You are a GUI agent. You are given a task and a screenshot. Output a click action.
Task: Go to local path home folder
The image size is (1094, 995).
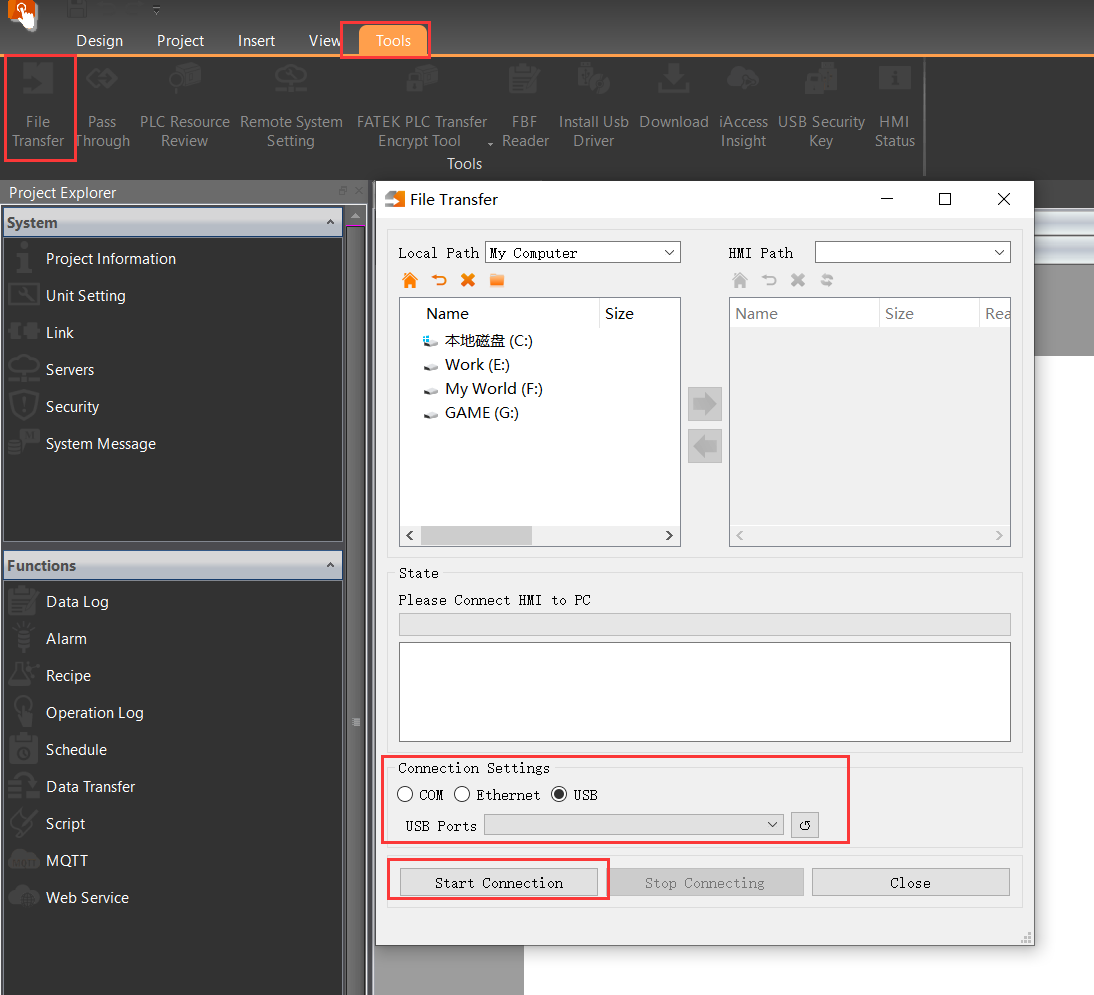pyautogui.click(x=410, y=280)
